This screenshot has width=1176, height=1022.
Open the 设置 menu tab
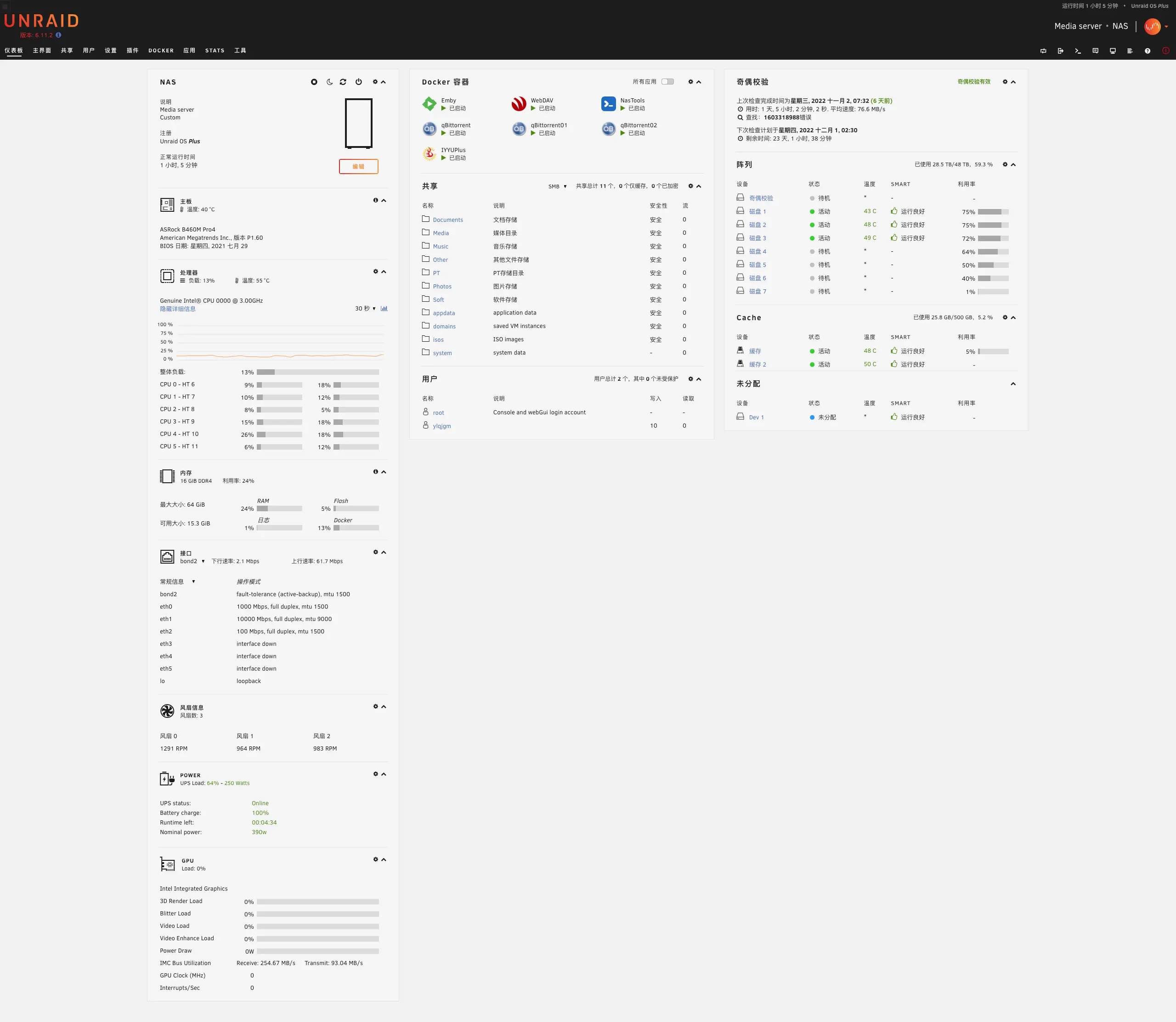(x=110, y=51)
